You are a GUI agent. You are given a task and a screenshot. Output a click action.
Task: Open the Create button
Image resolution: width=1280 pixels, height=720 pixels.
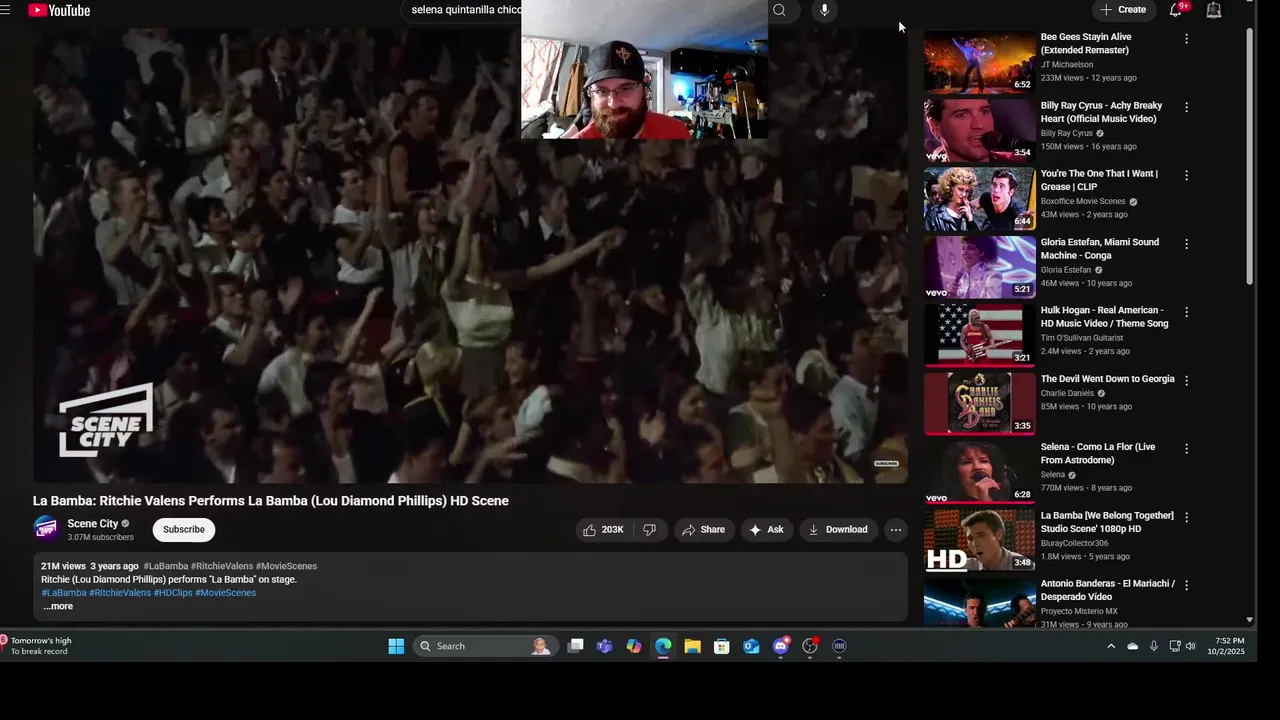[1123, 10]
